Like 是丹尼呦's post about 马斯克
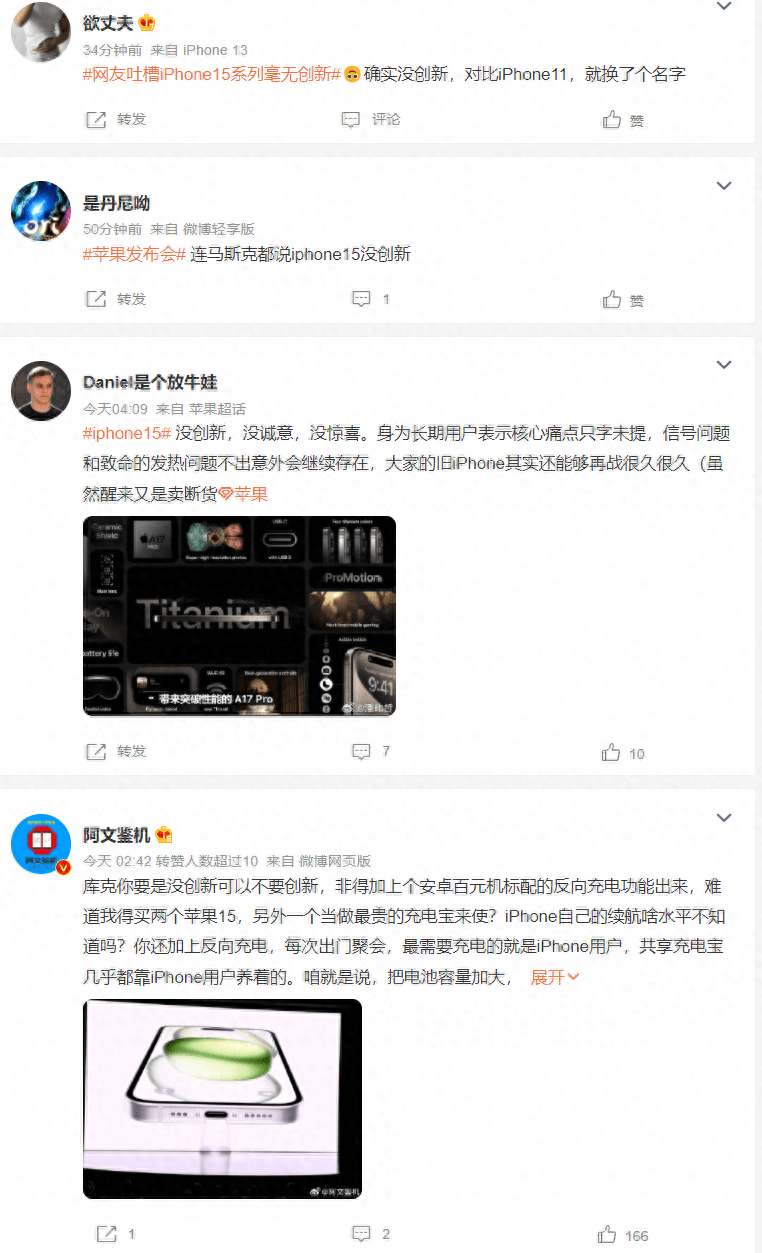 tap(623, 300)
